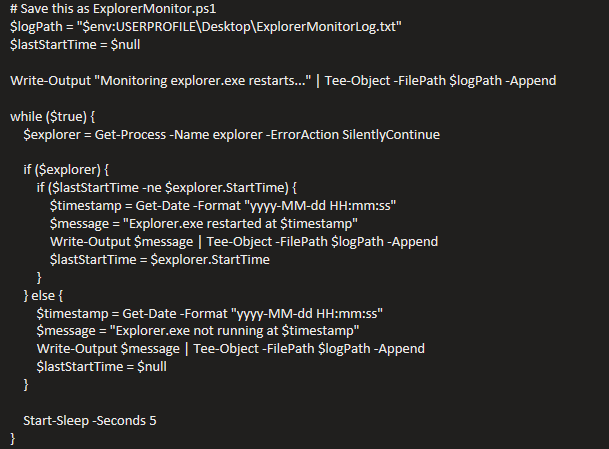The height and width of the screenshot is (449, 609).
Task: Click the first Get-Date -Format line
Action: coord(223,205)
